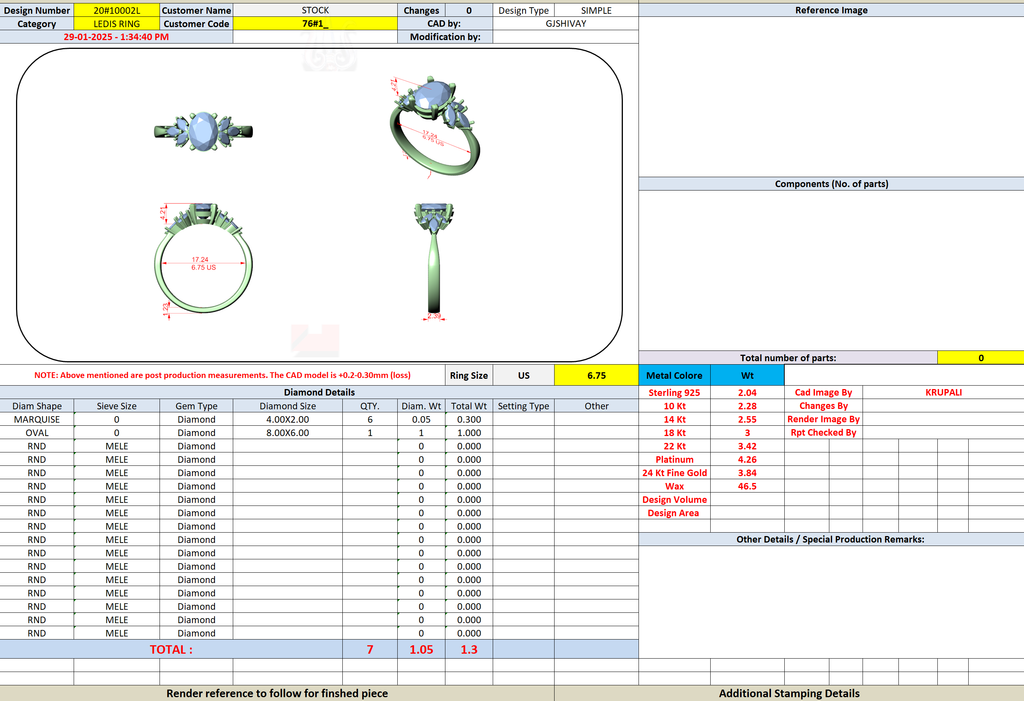1024x701 pixels.
Task: Click the 18 Kt row label
Action: [x=674, y=432]
